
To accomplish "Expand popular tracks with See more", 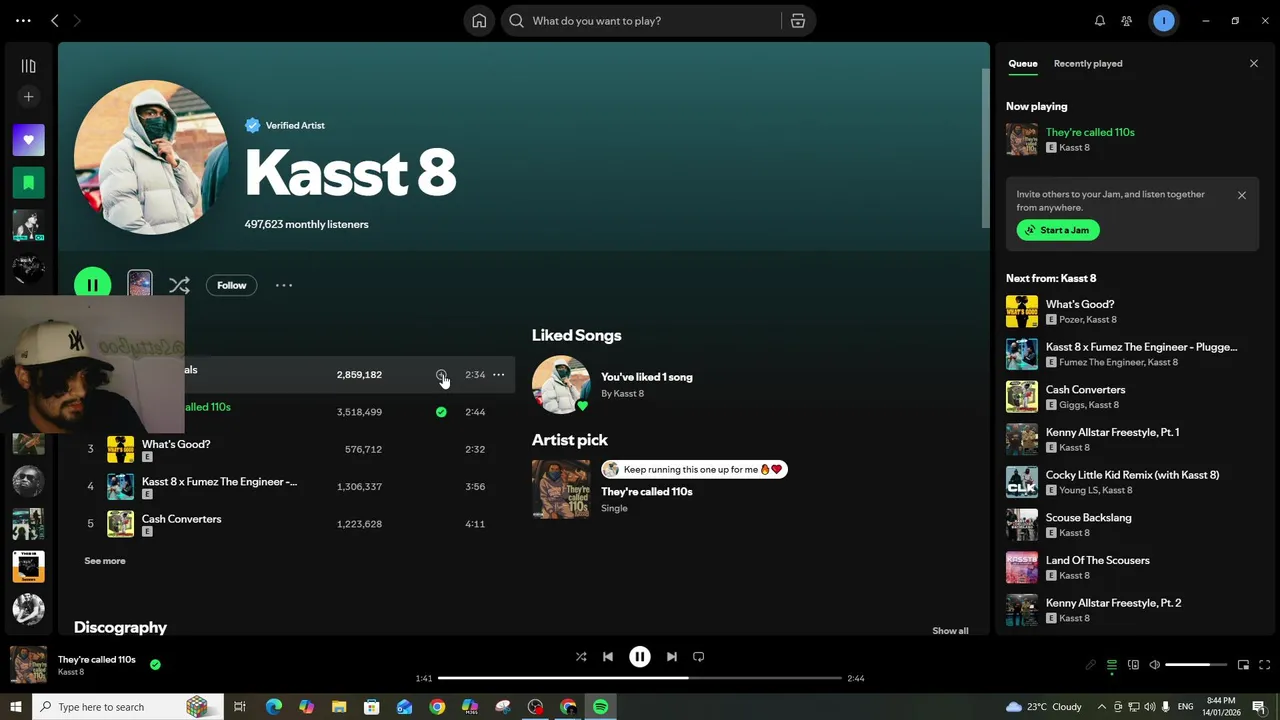I will 105,561.
